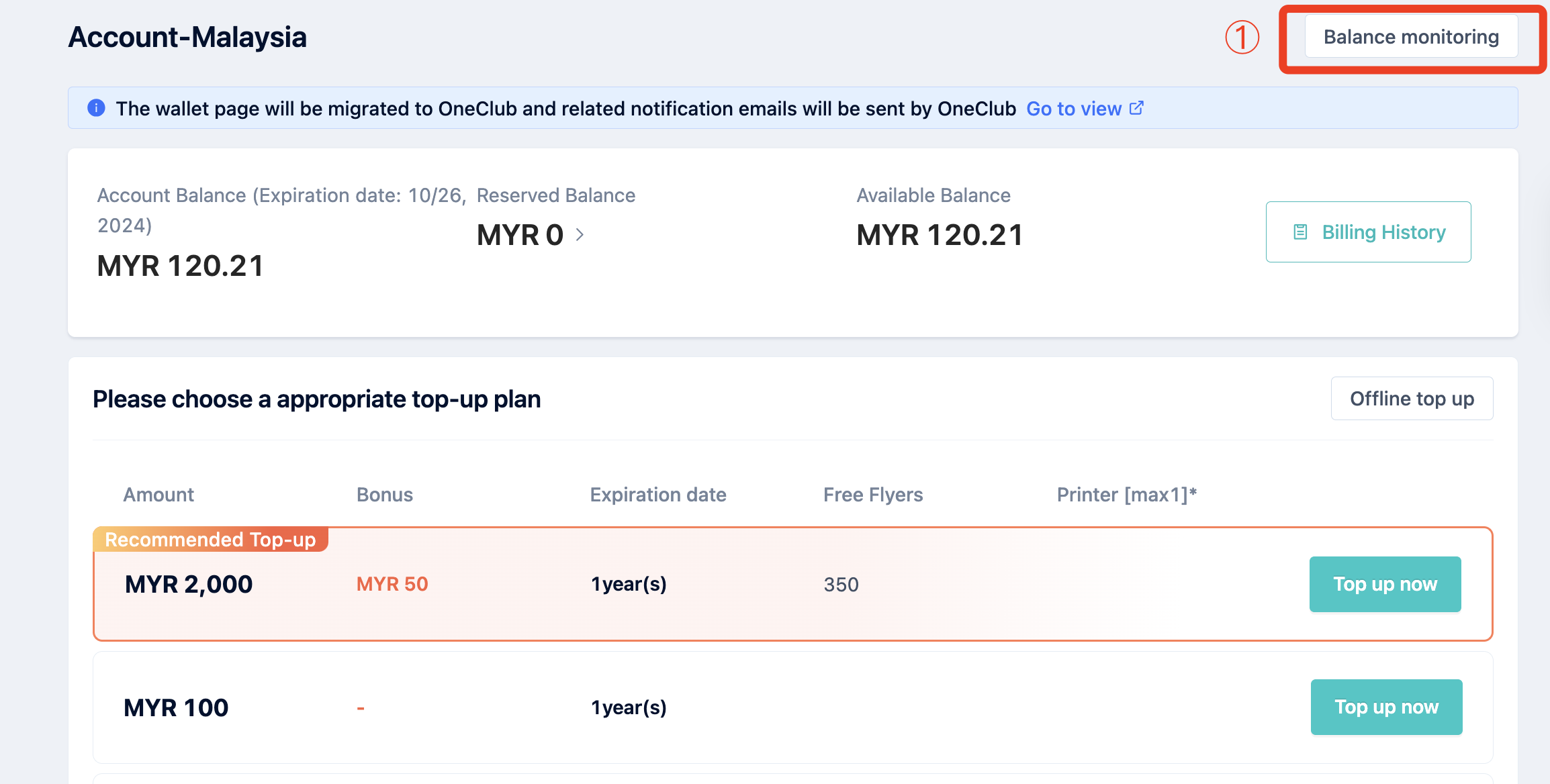Click the Bonus column header
The width and height of the screenshot is (1550, 784).
click(385, 495)
